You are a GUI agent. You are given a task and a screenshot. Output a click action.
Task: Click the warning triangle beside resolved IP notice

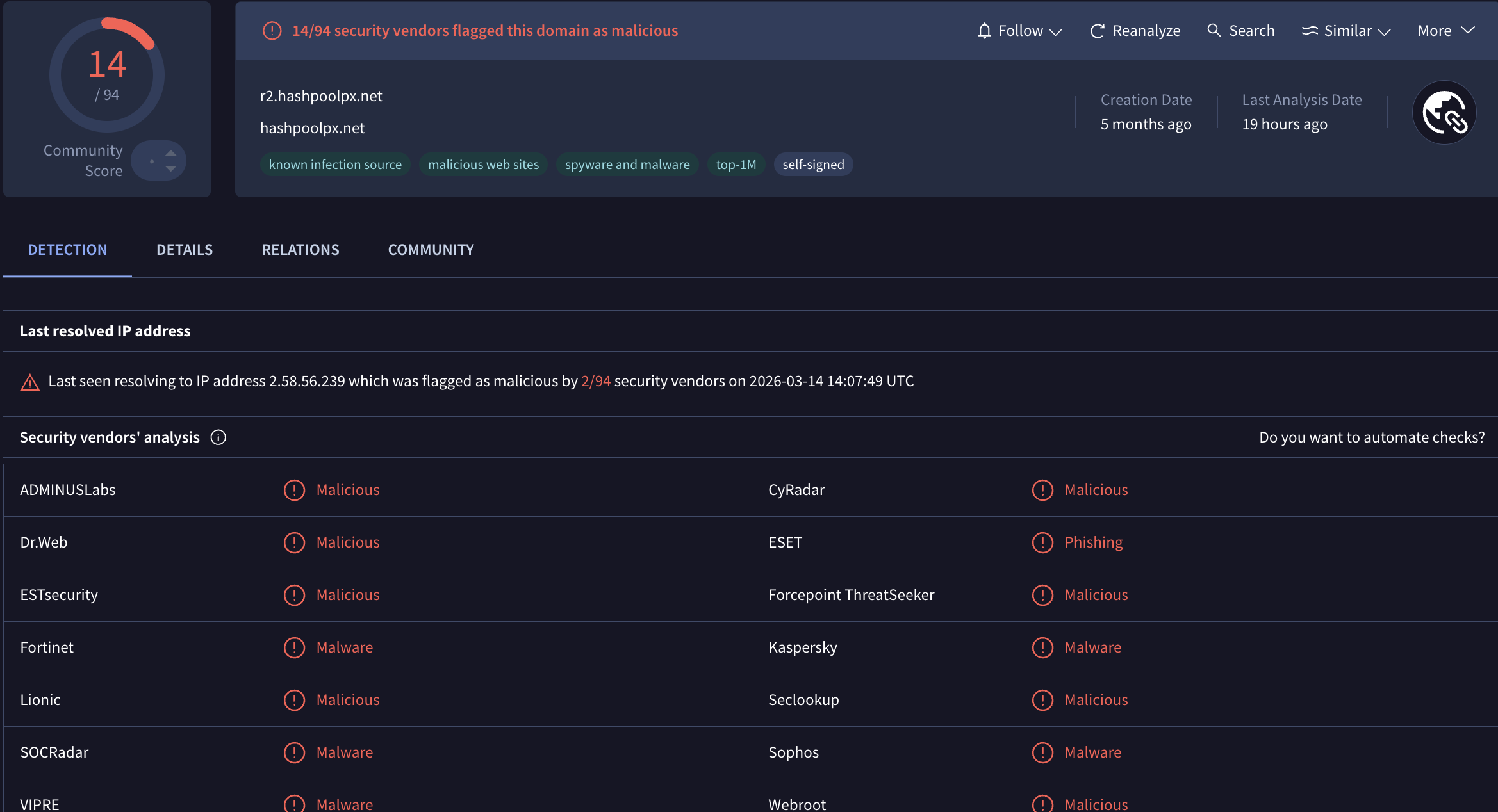coord(30,382)
